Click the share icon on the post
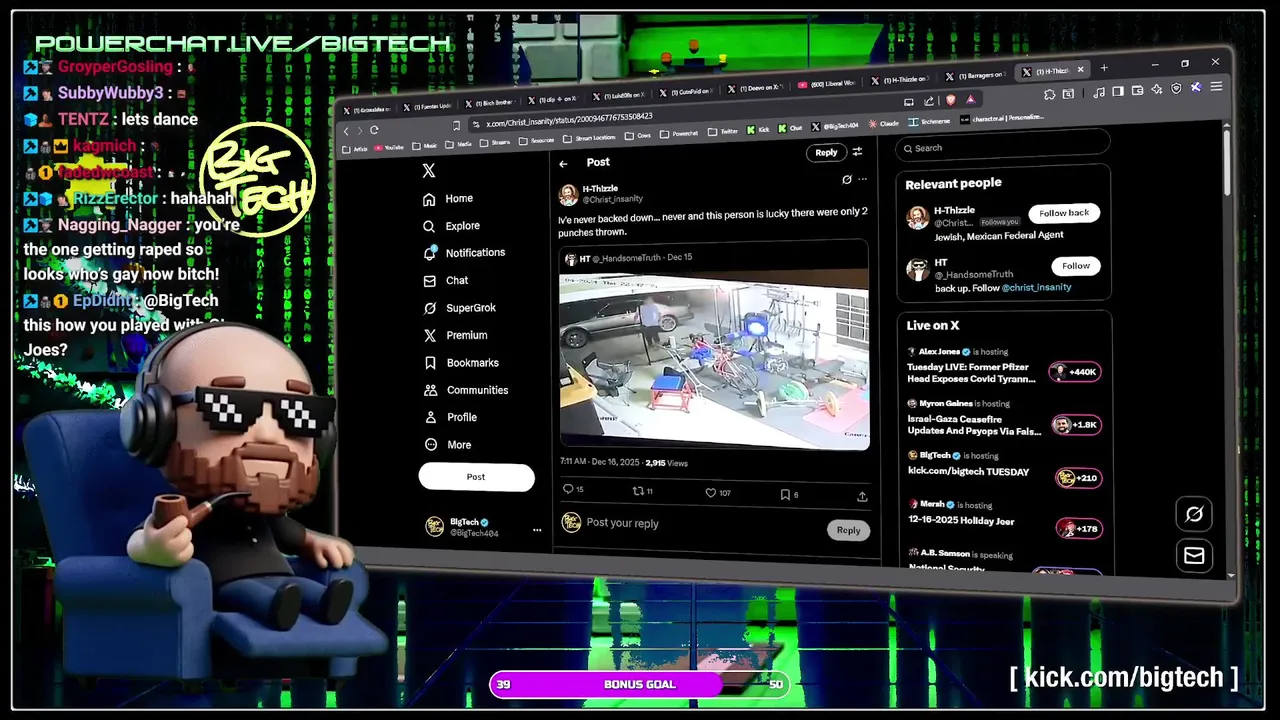 pos(862,496)
